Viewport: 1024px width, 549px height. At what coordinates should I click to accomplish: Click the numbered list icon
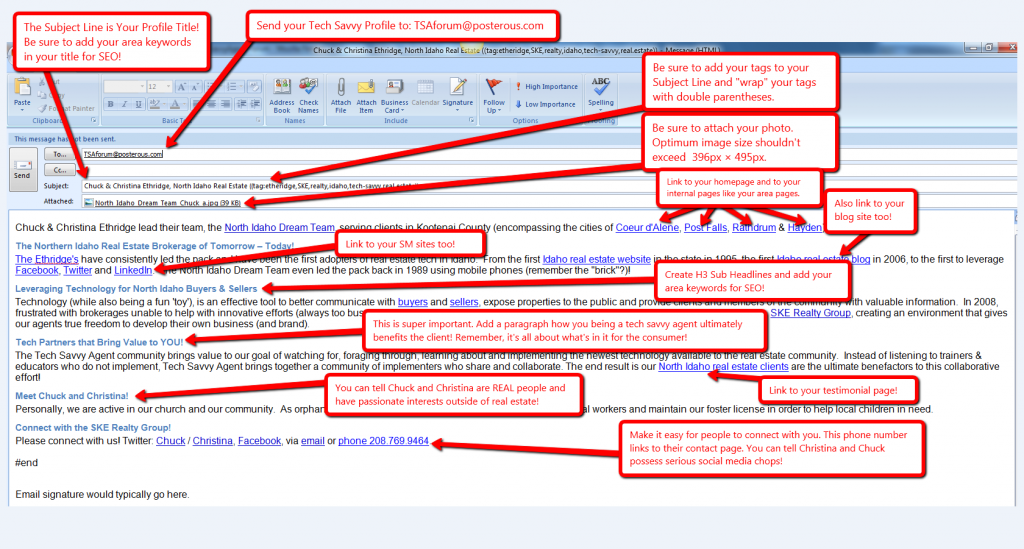234,86
